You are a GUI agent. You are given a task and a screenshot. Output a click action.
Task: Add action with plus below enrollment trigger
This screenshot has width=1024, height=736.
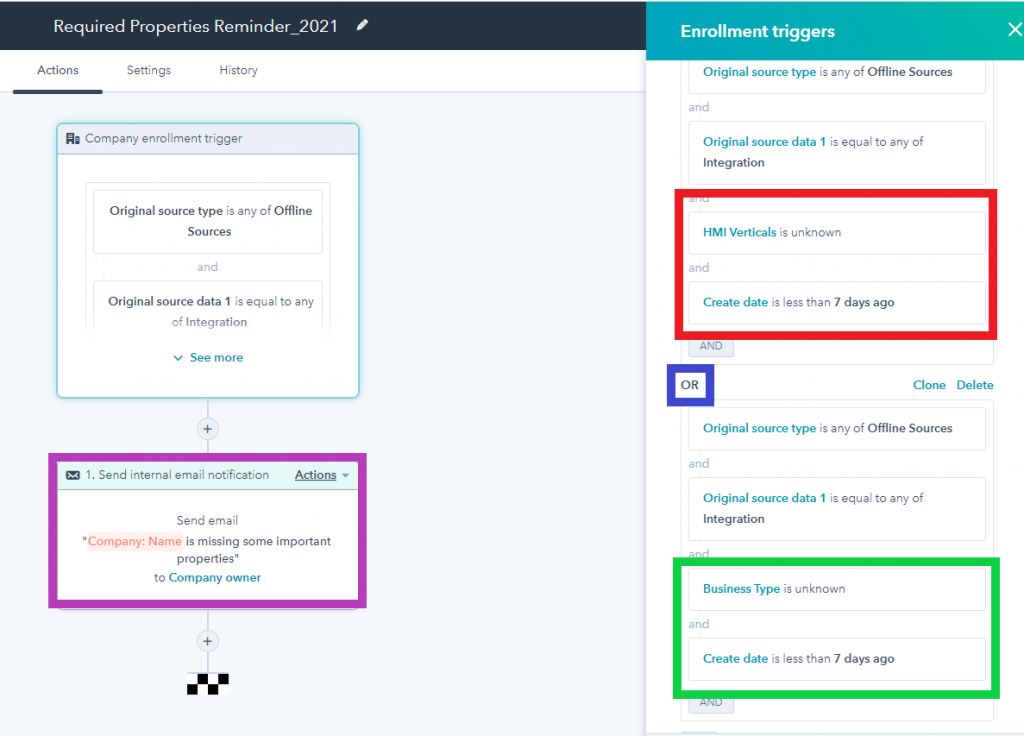208,429
